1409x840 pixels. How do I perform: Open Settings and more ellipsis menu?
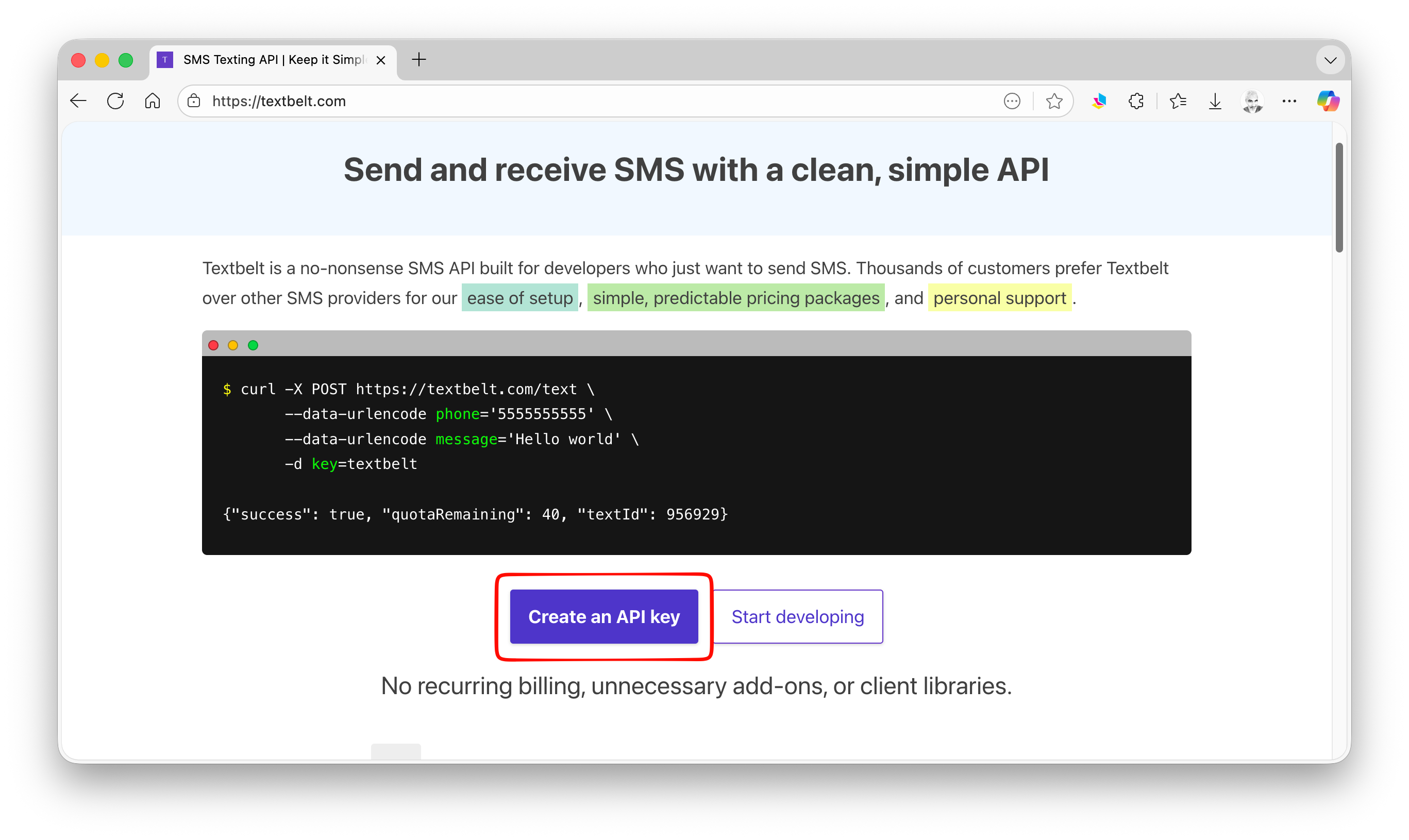tap(1289, 102)
